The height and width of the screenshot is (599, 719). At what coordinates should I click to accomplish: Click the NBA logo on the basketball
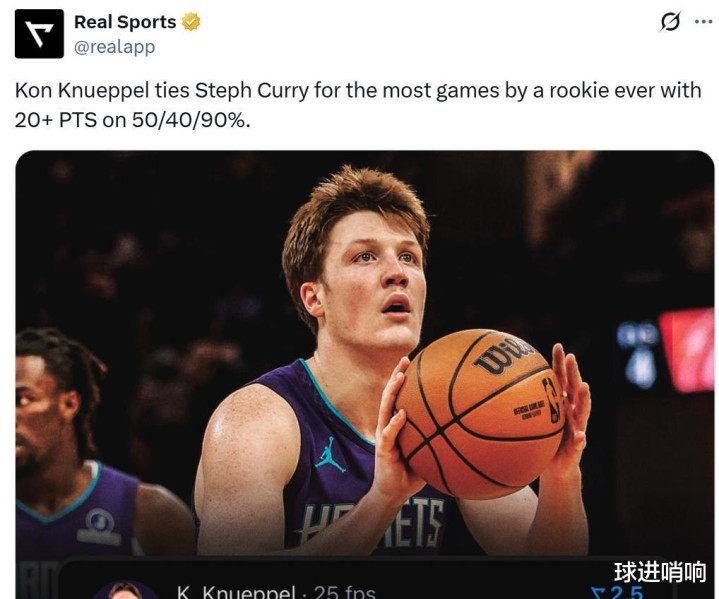(x=552, y=400)
